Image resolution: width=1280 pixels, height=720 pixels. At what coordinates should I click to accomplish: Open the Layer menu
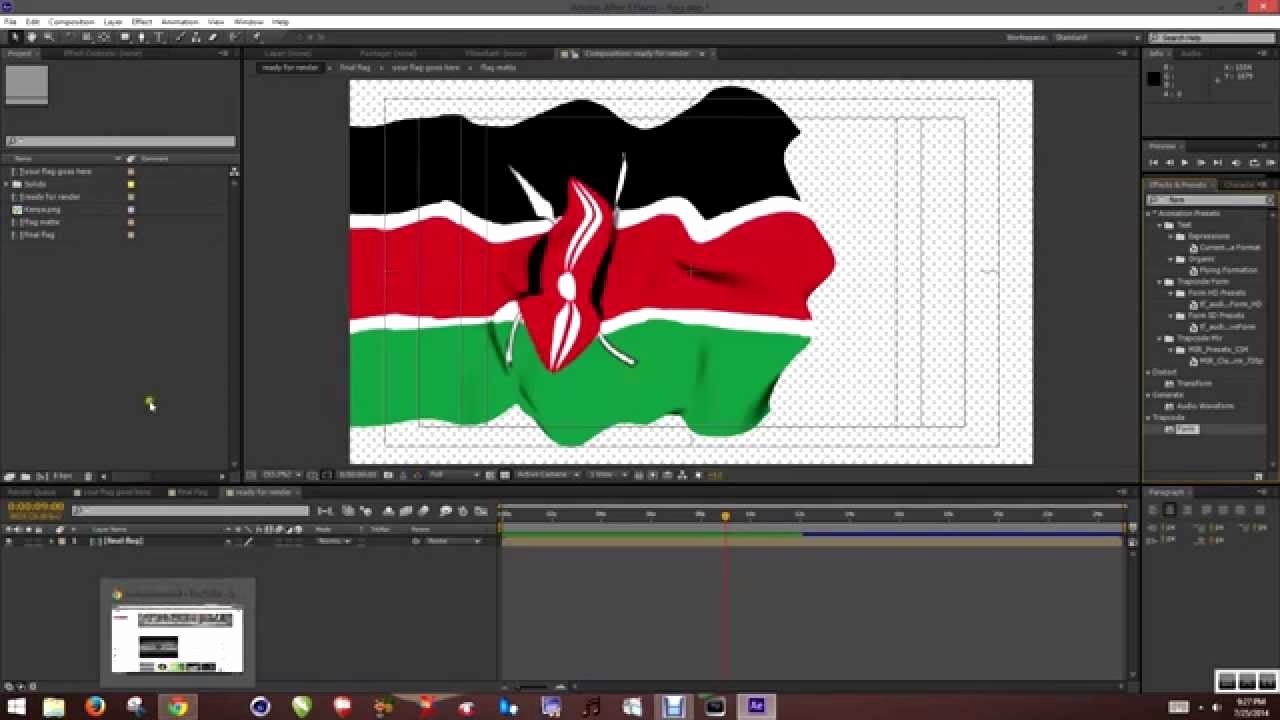pyautogui.click(x=112, y=21)
